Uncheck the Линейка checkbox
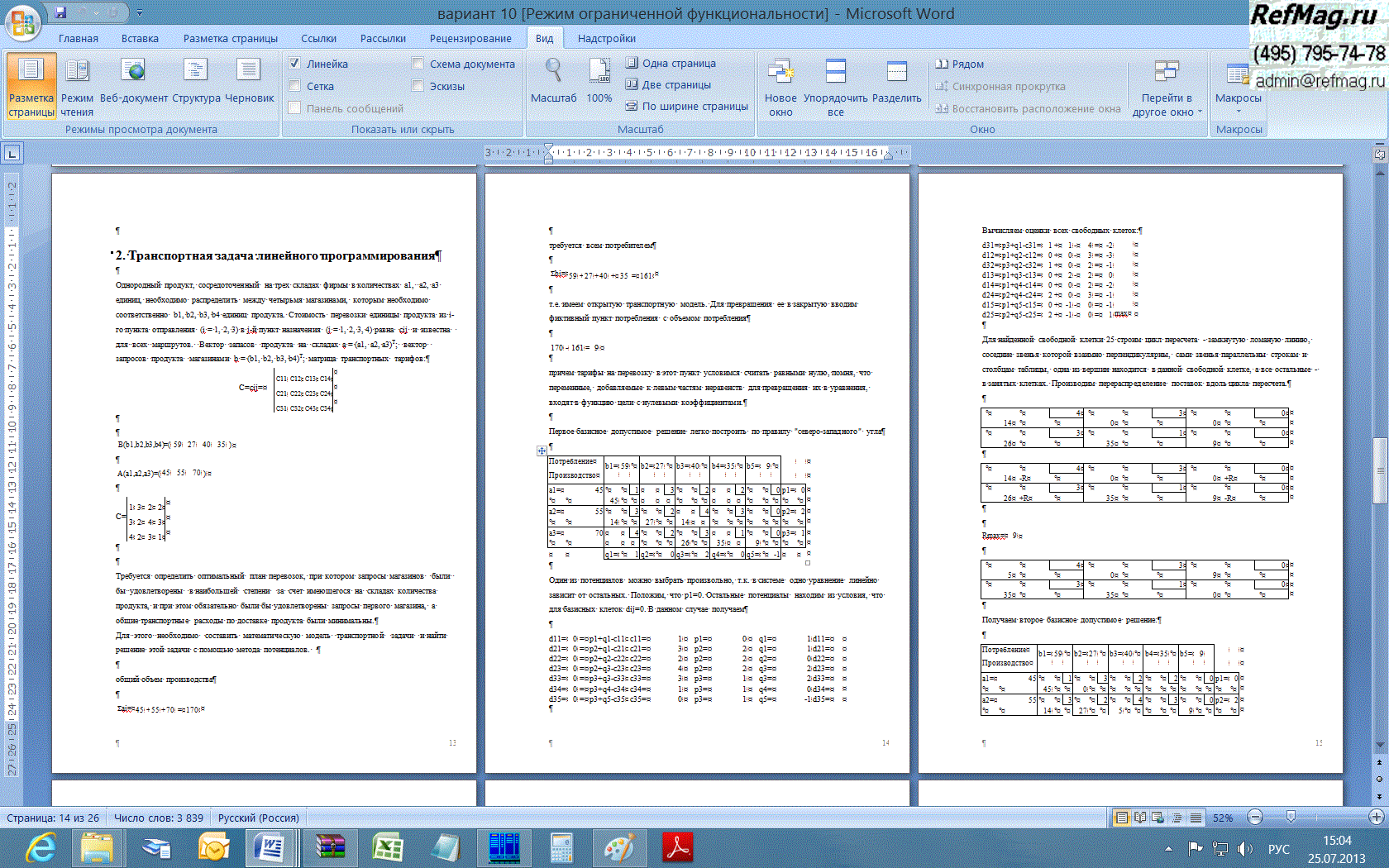Viewport: 1389px width, 868px height. click(294, 64)
